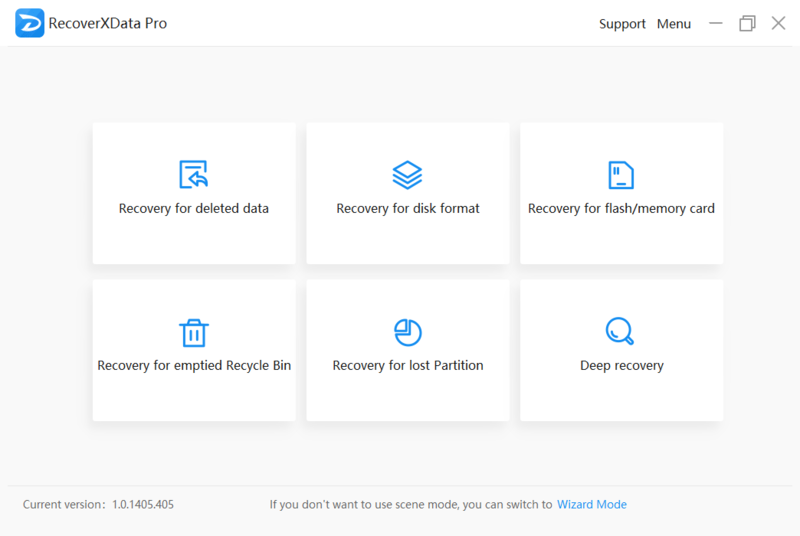Screen dimensions: 800x536
Task: Restore down the application window
Action: (x=747, y=23)
